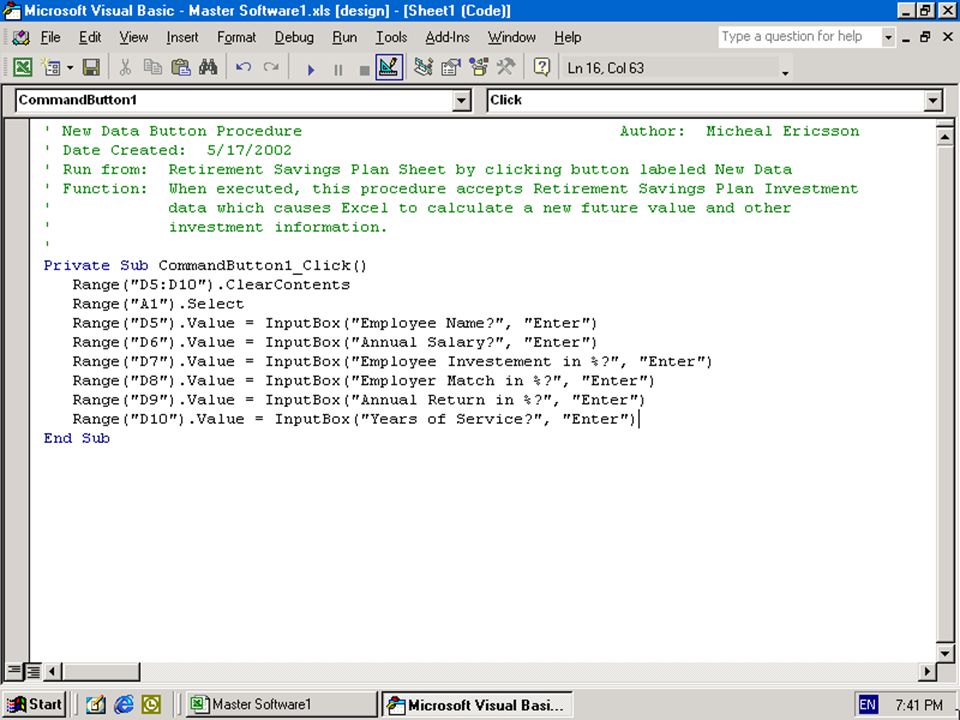Click horizontal scrollbar left arrow
Viewport: 960px width, 720px height.
pyautogui.click(x=52, y=672)
